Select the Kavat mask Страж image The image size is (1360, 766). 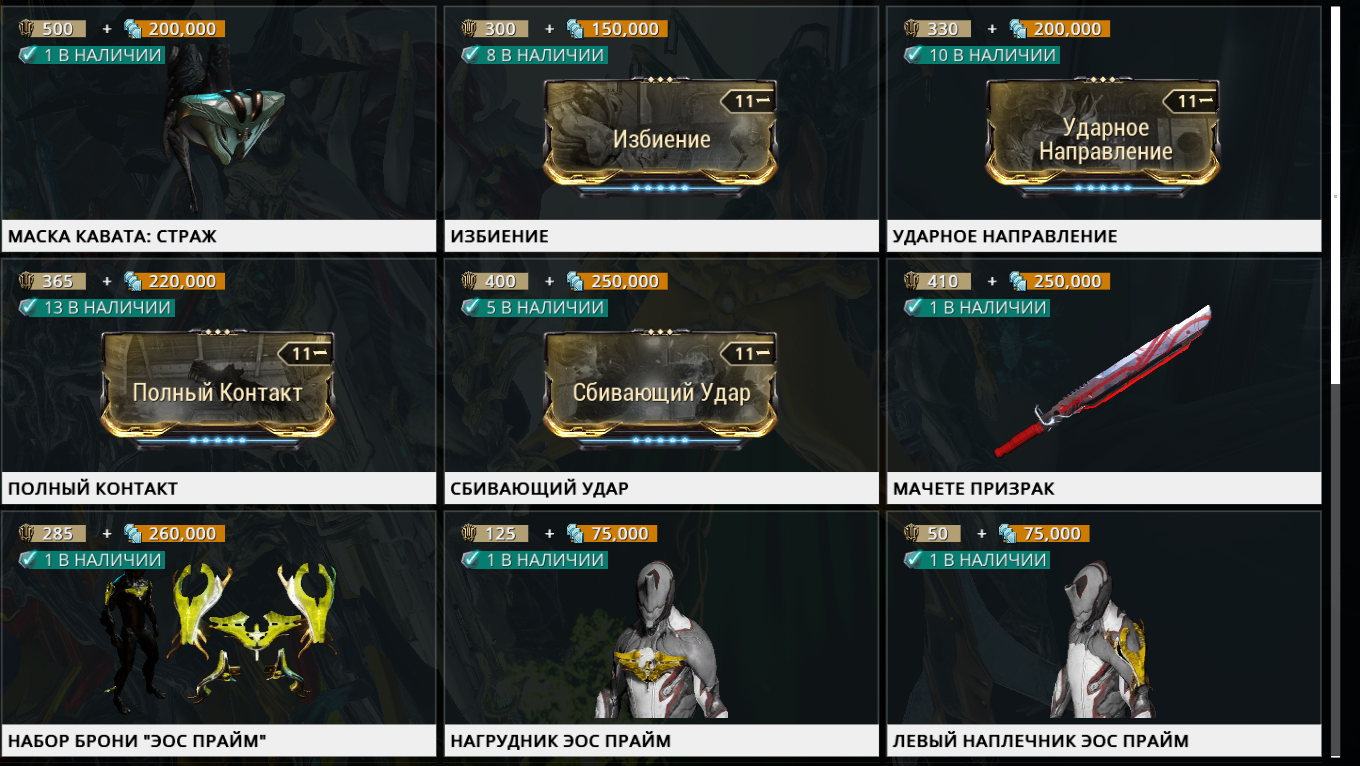point(225,125)
